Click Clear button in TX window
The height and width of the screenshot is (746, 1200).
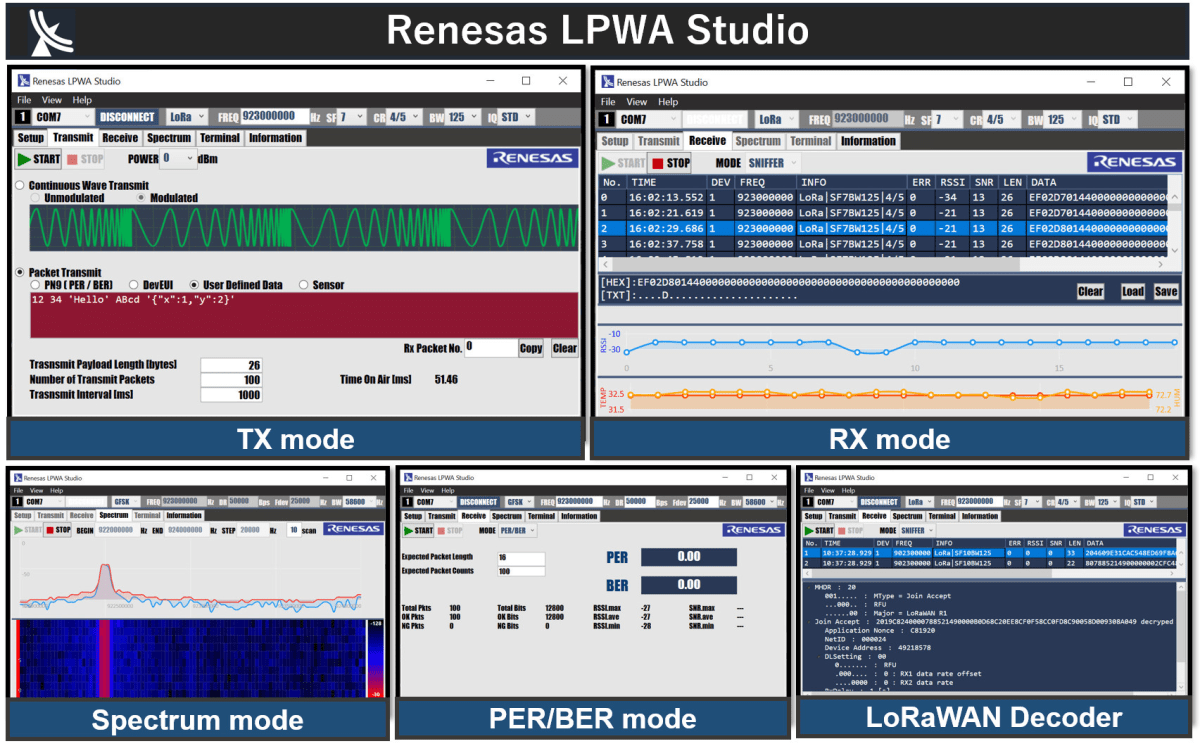tap(564, 348)
